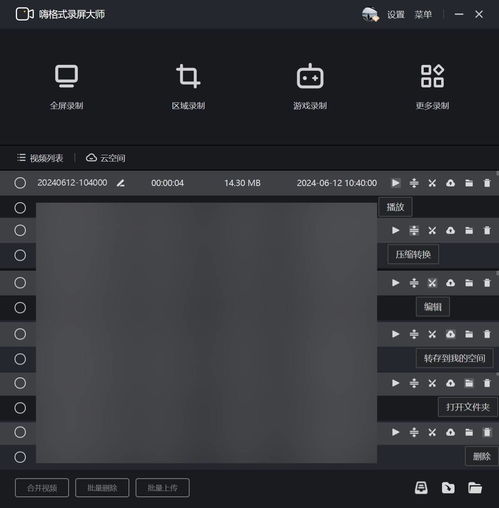
Task: Select game recording mode (游戏录制)
Action: [310, 87]
